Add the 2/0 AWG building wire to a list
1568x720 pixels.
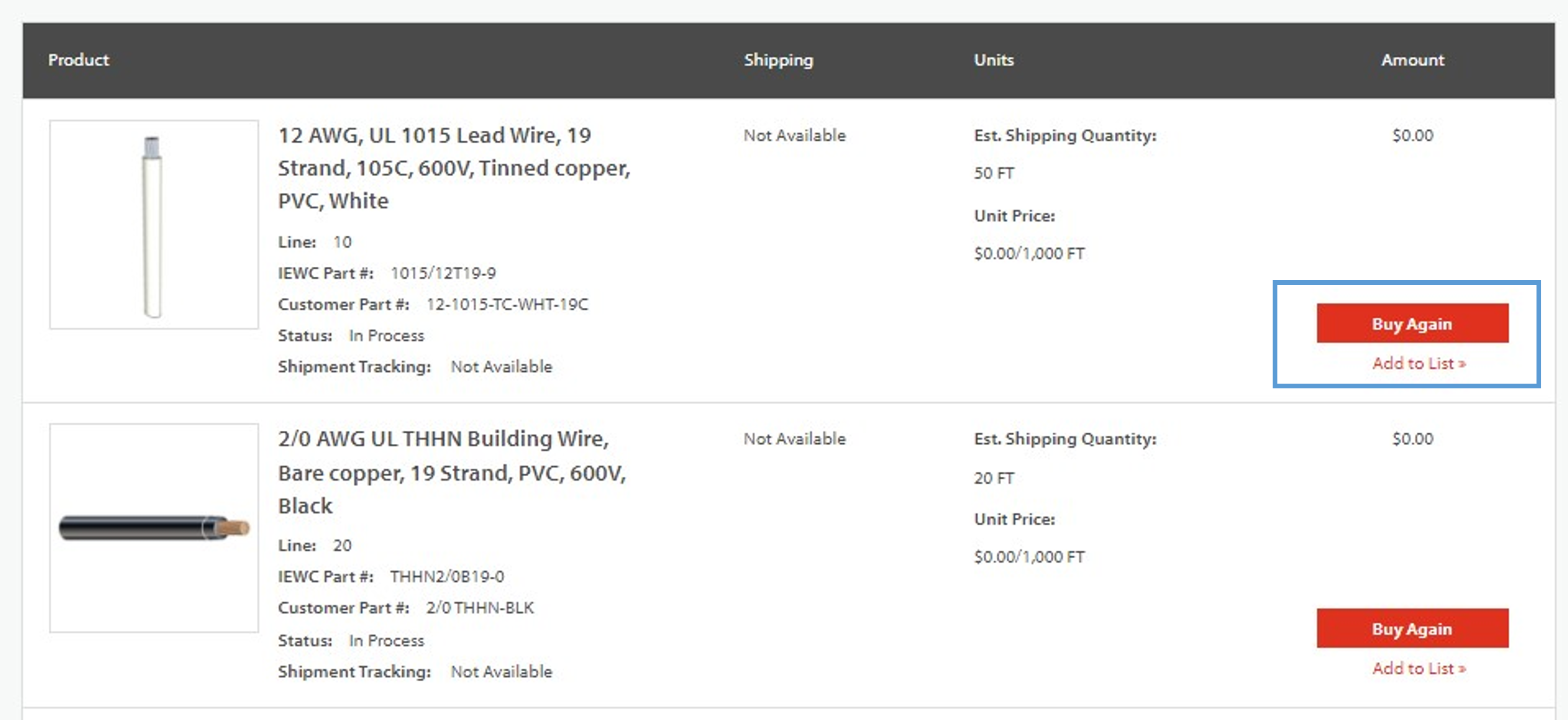1418,668
